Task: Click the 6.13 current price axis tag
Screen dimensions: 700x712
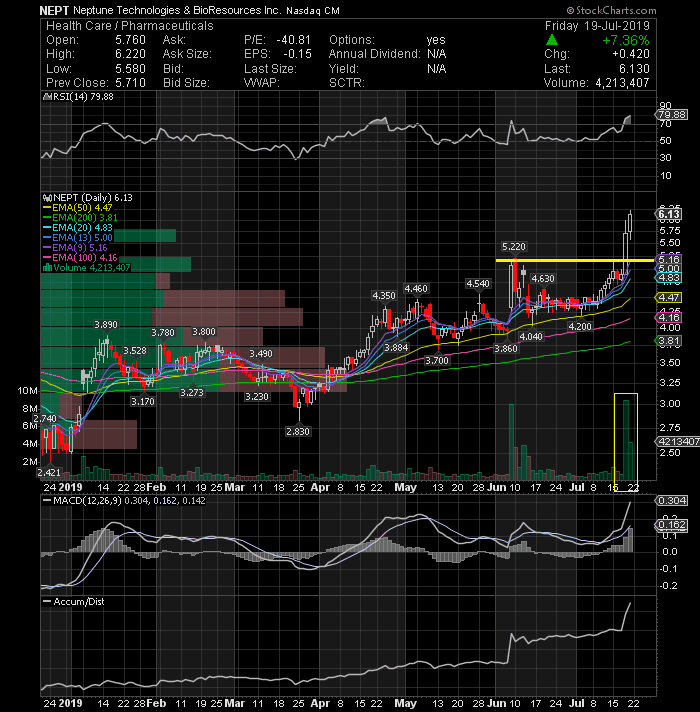Action: 669,214
